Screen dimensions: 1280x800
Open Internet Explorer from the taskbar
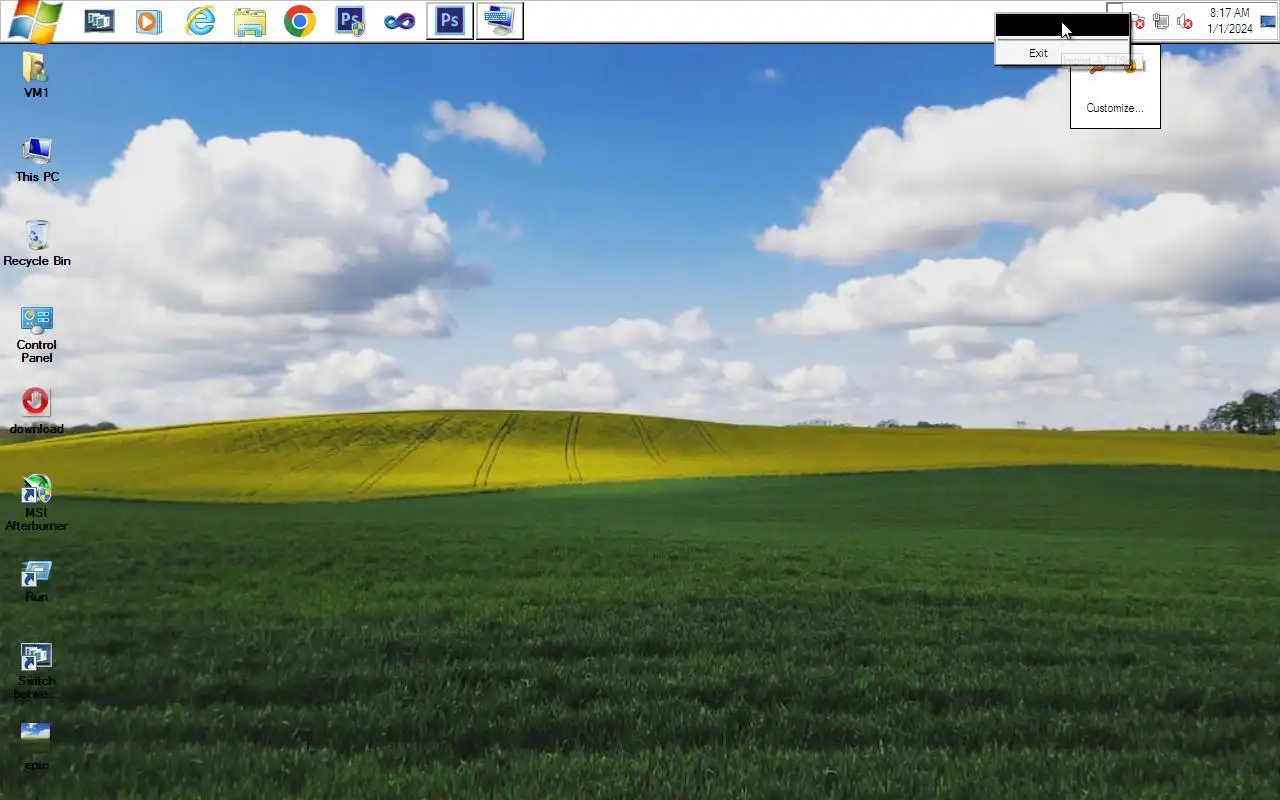point(200,20)
